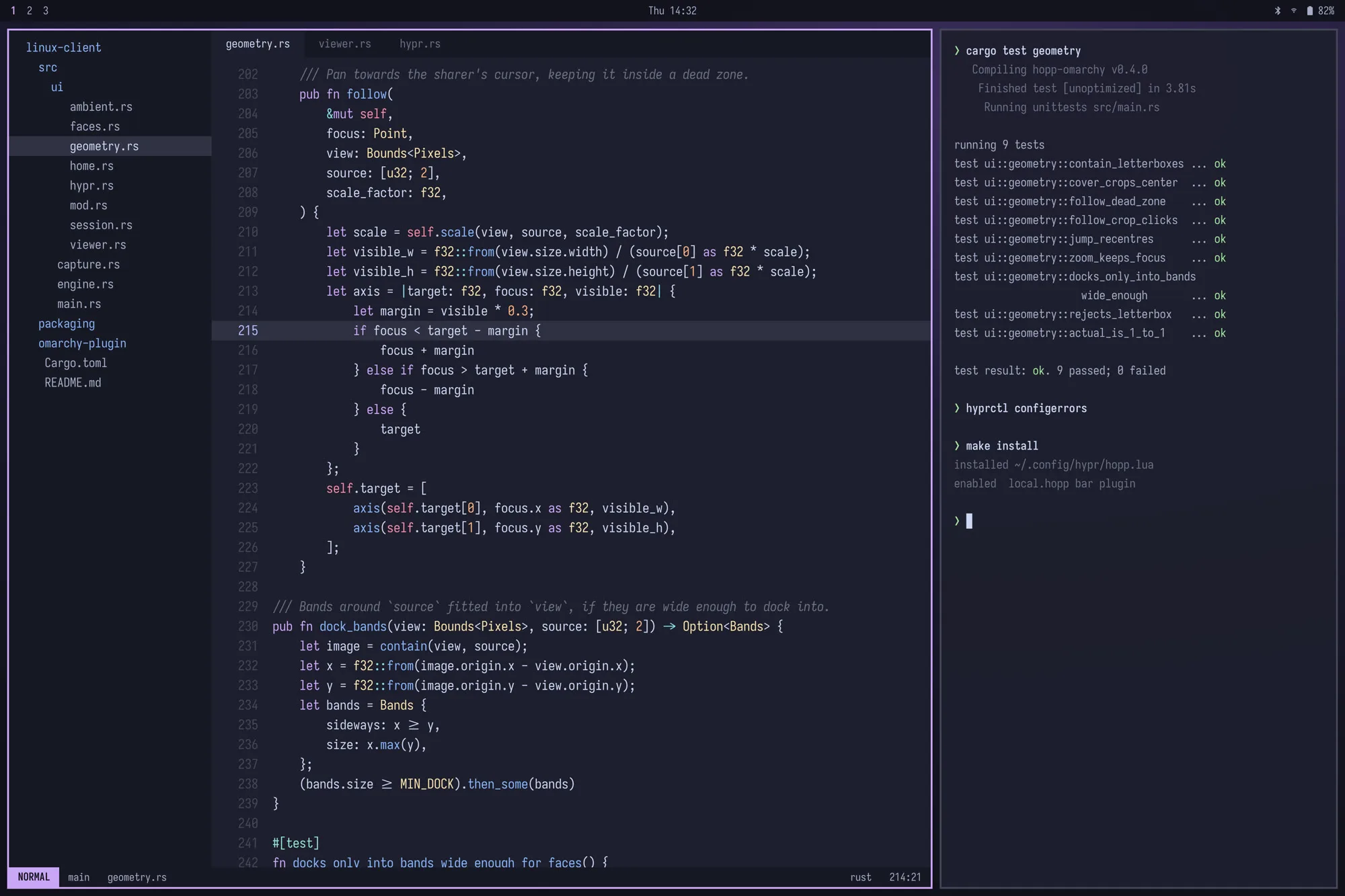Expand the packaging folder

pyautogui.click(x=67, y=323)
